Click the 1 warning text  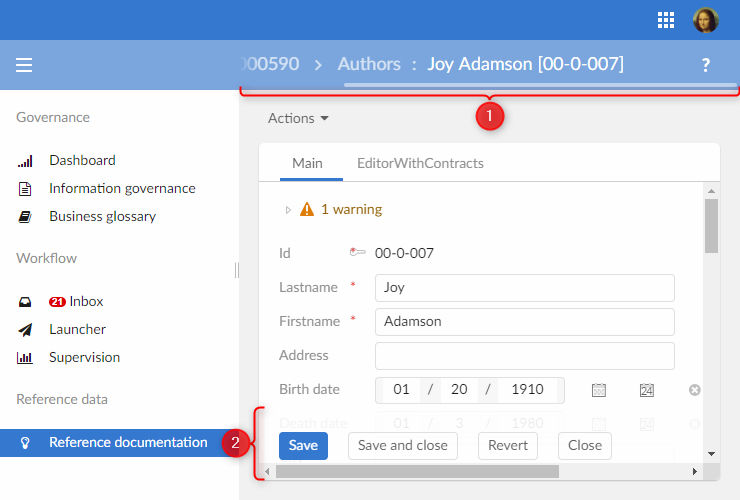[x=352, y=209]
